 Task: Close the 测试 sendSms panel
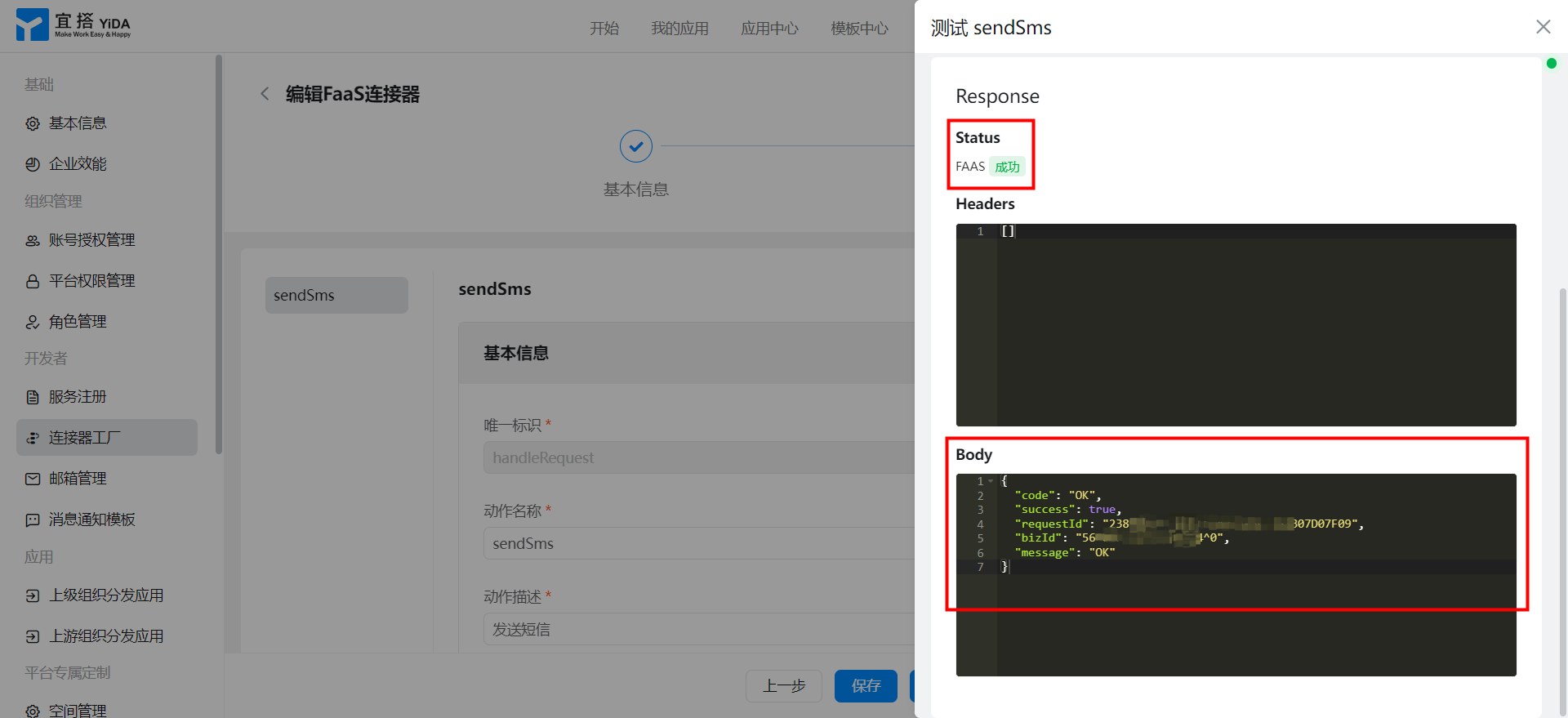pos(1543,27)
